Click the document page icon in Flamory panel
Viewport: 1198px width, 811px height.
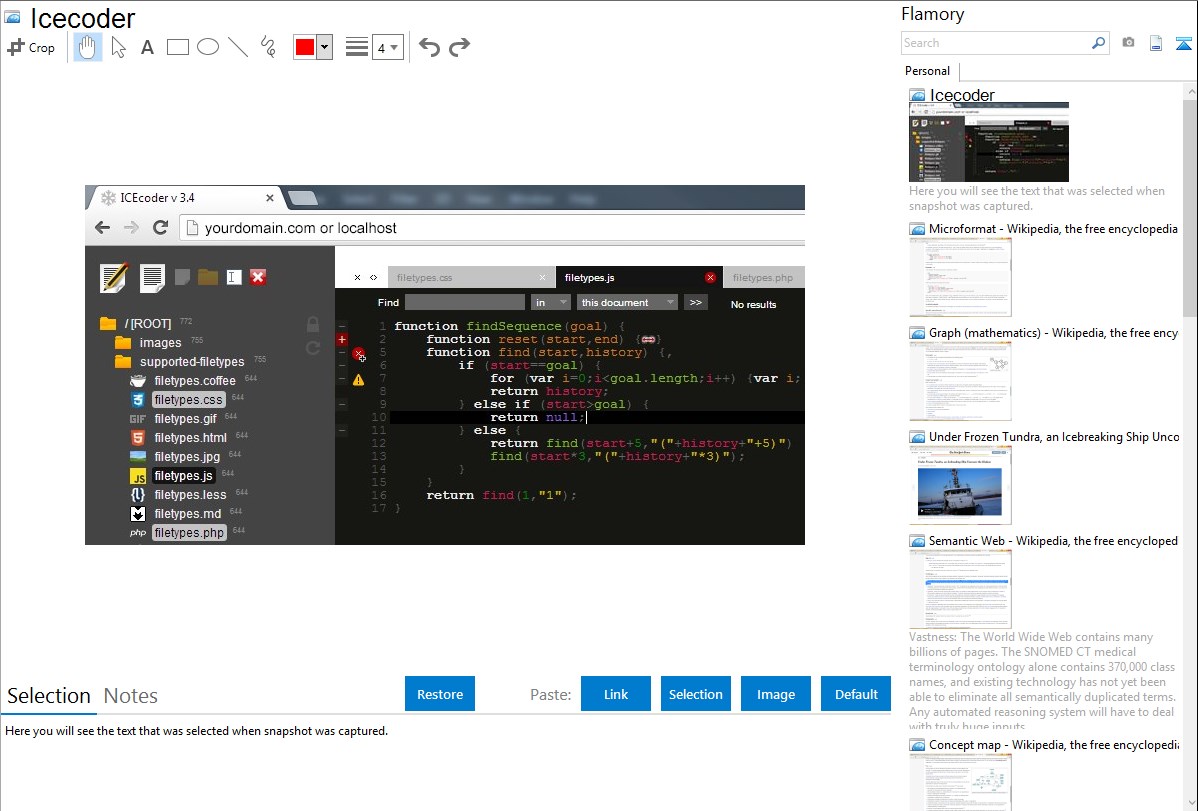(x=1156, y=43)
